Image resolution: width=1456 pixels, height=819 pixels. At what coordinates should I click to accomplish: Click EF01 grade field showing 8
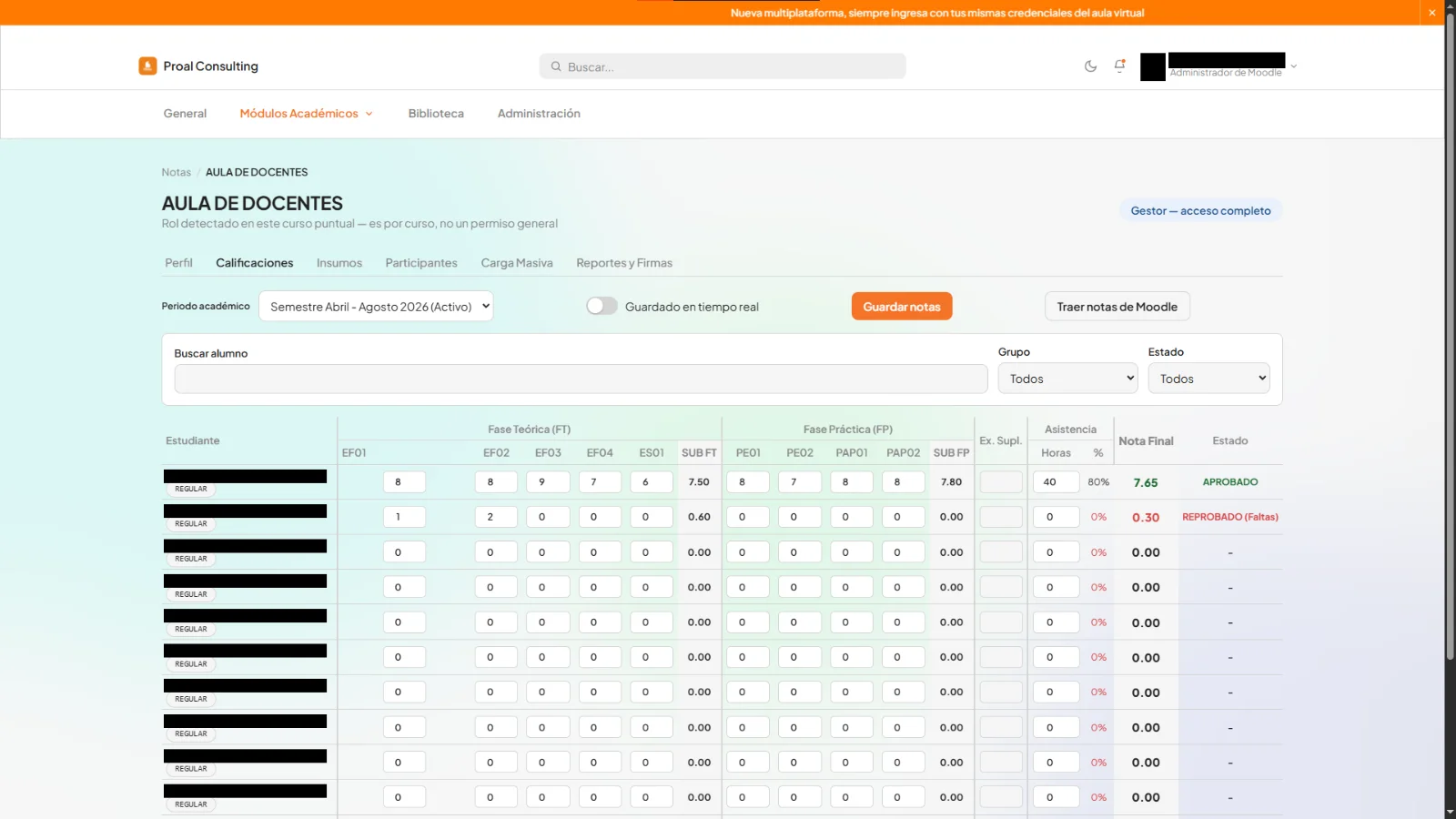tap(404, 482)
